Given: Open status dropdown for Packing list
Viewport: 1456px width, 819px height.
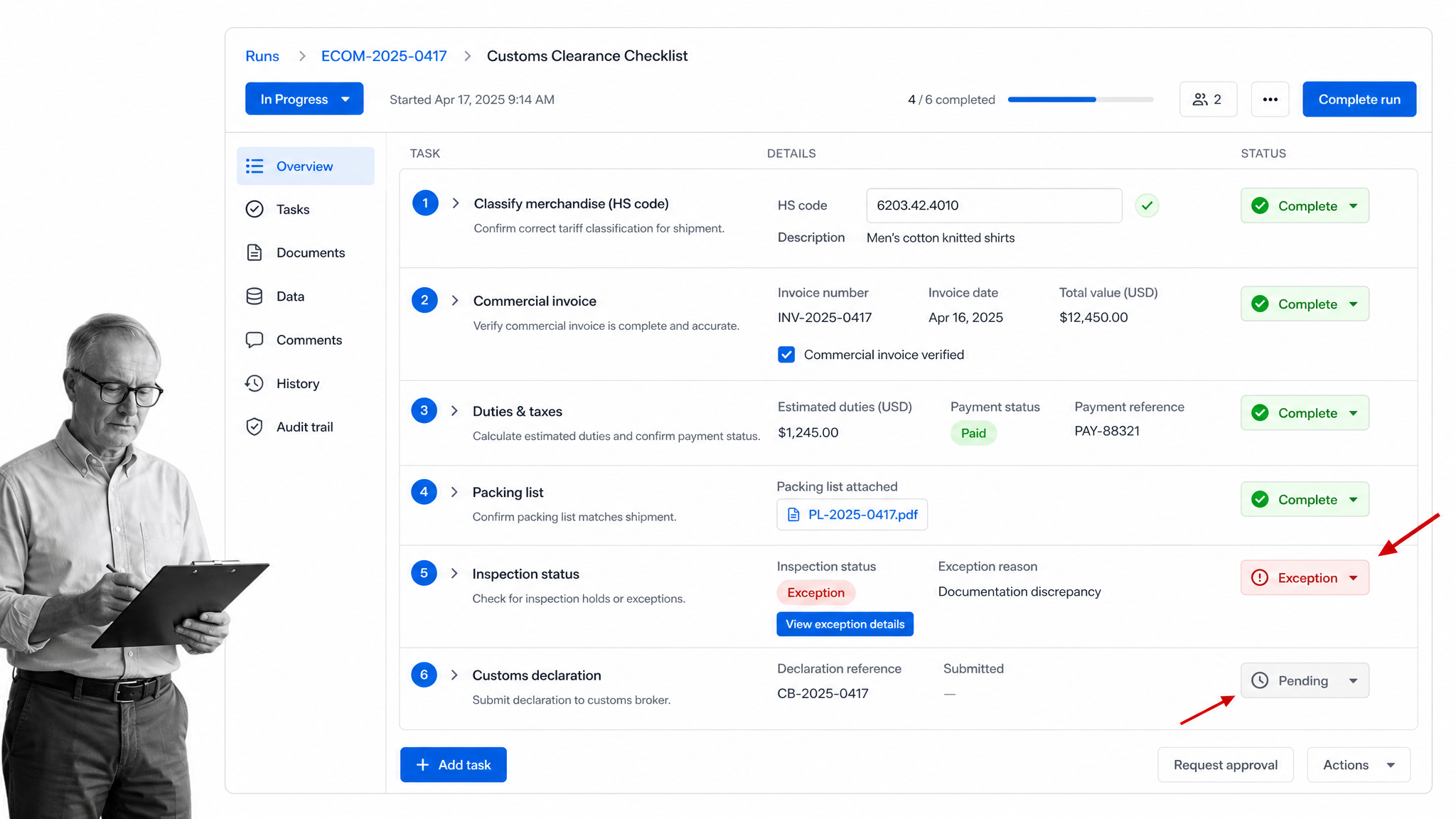Looking at the screenshot, I should 1305,500.
